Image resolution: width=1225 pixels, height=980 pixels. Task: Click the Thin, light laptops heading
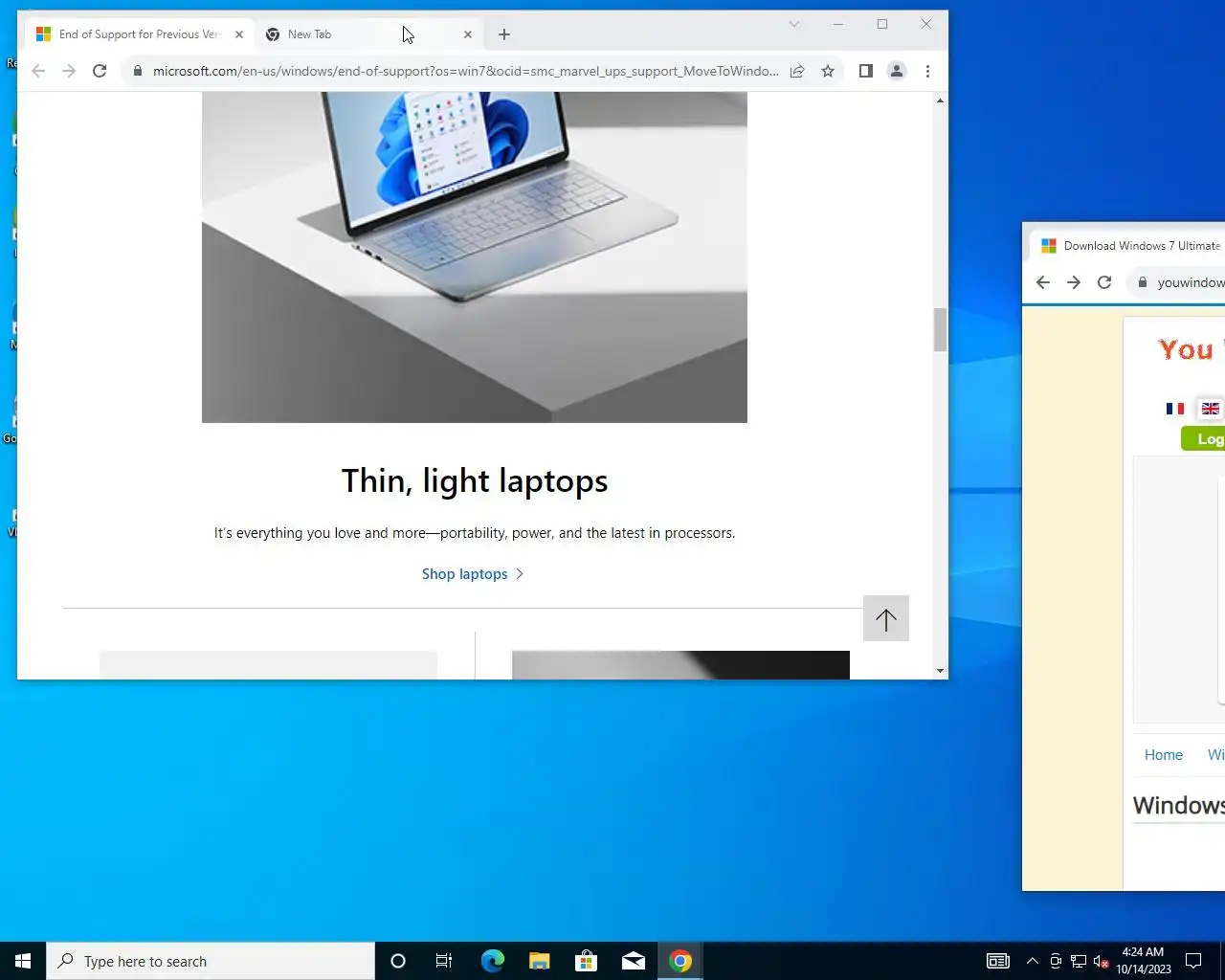point(475,480)
